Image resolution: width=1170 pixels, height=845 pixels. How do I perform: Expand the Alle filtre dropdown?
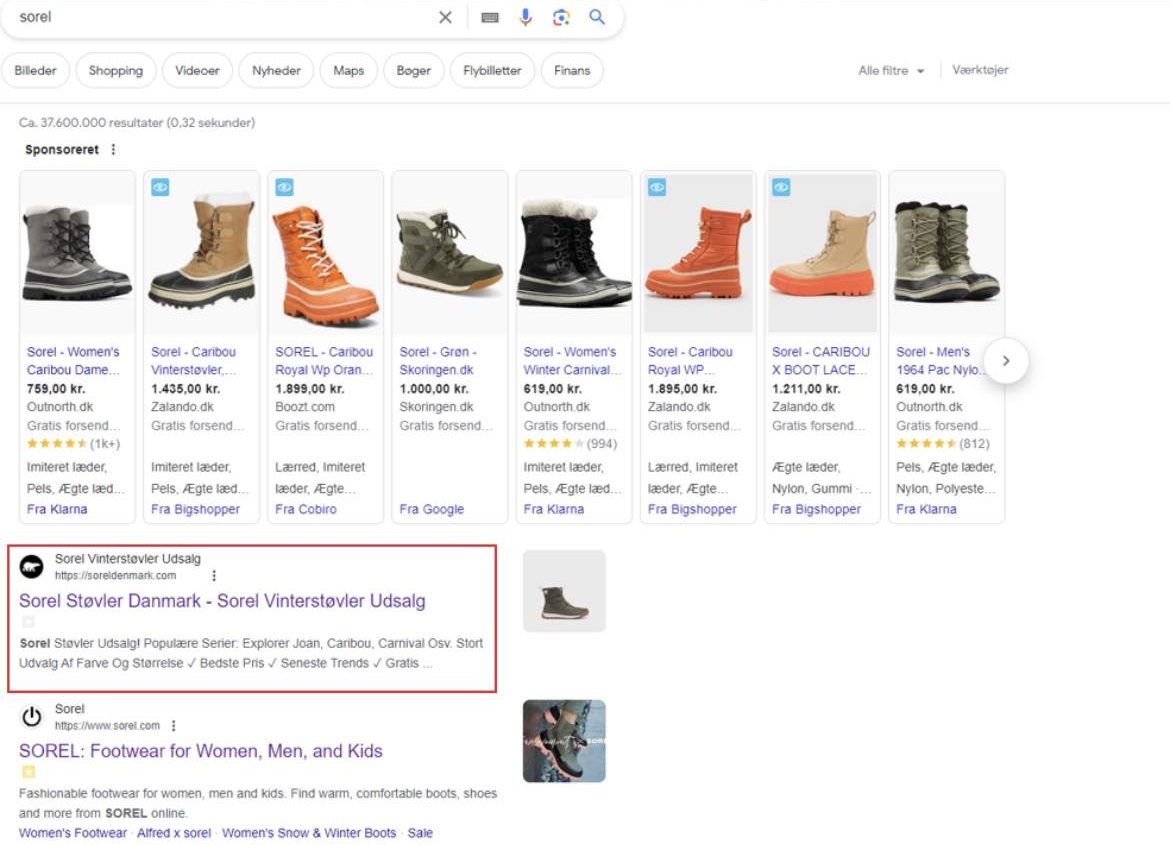[891, 71]
